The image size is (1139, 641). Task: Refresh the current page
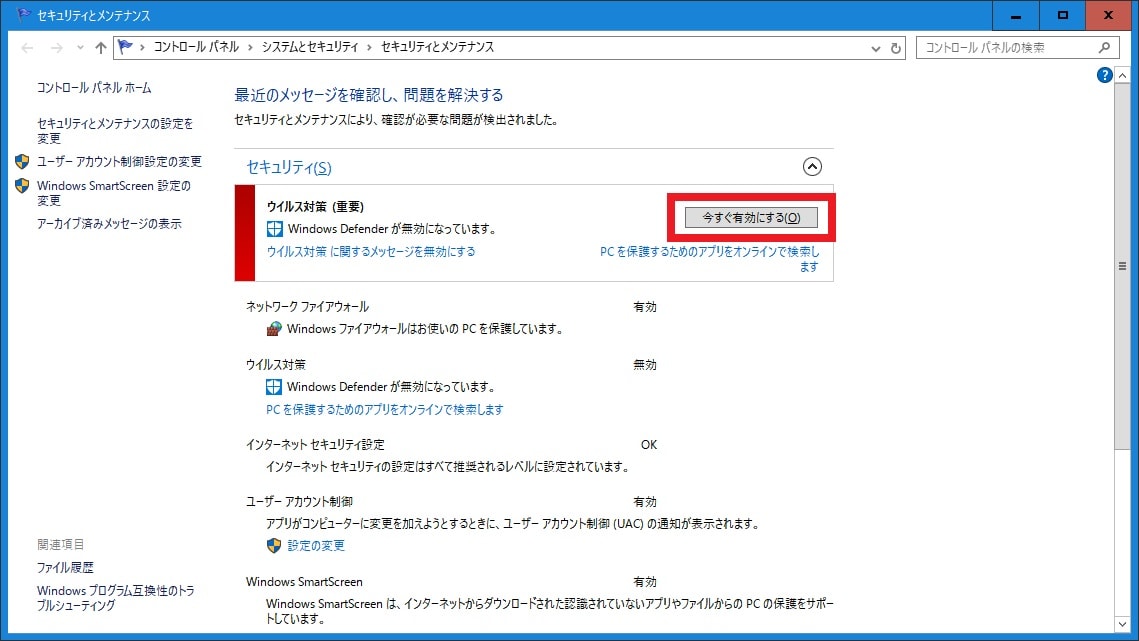point(896,48)
